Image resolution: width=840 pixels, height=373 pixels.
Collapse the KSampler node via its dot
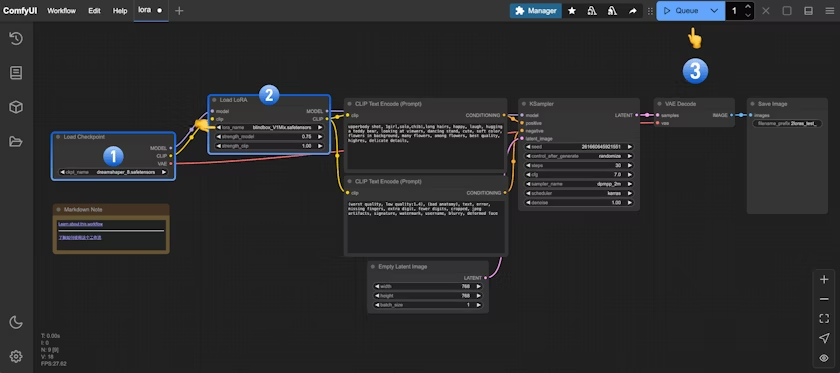pos(524,104)
